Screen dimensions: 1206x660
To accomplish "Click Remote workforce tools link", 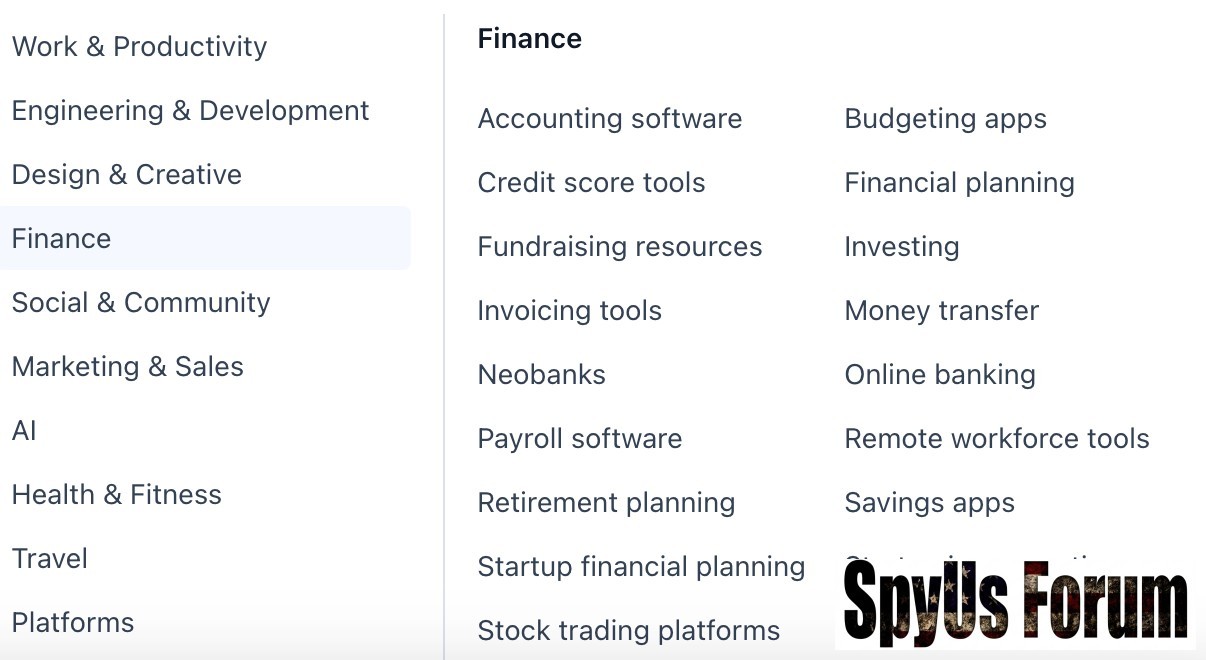I will click(x=997, y=439).
